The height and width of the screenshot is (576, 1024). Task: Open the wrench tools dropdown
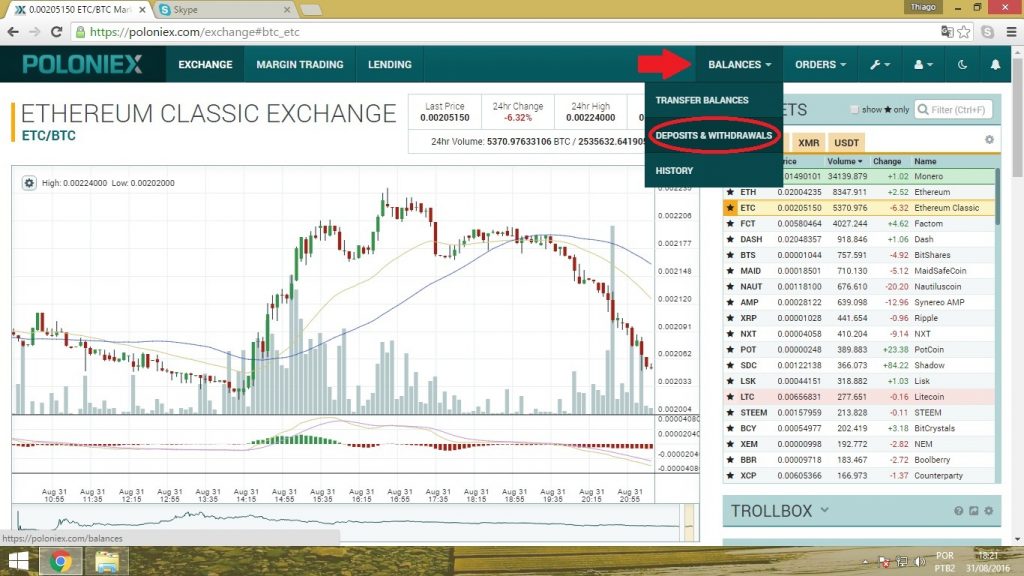[881, 65]
